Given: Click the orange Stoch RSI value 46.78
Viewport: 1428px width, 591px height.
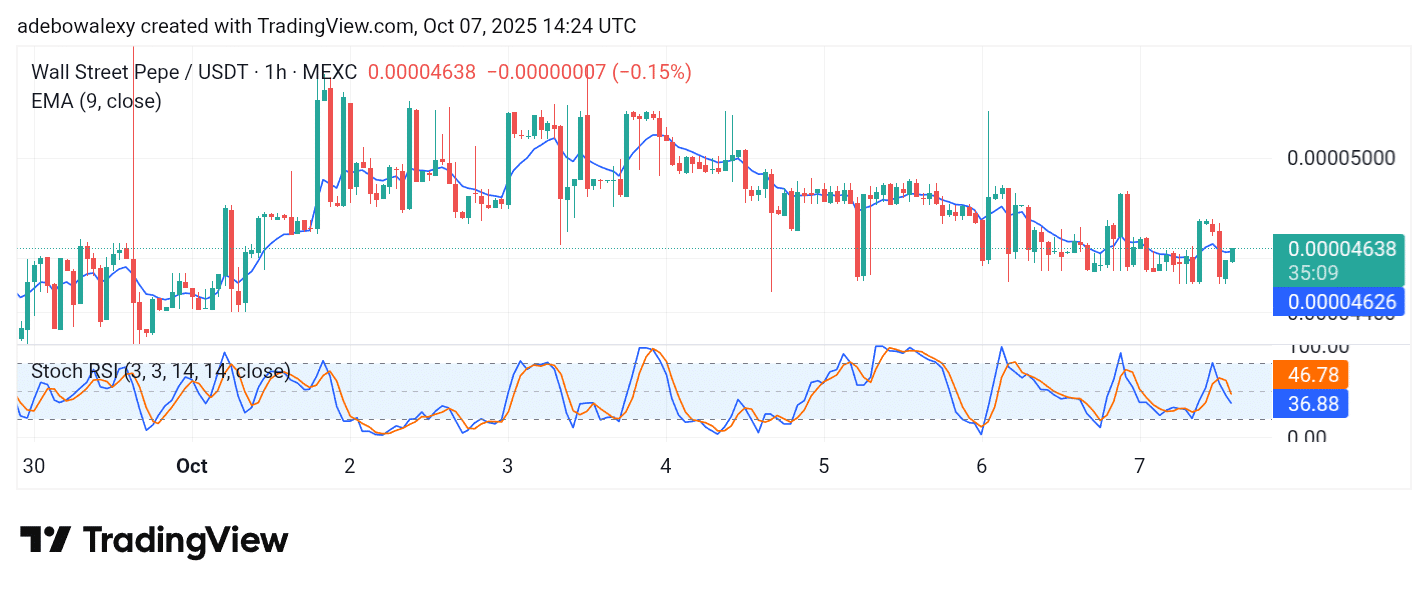Looking at the screenshot, I should coord(1310,375).
